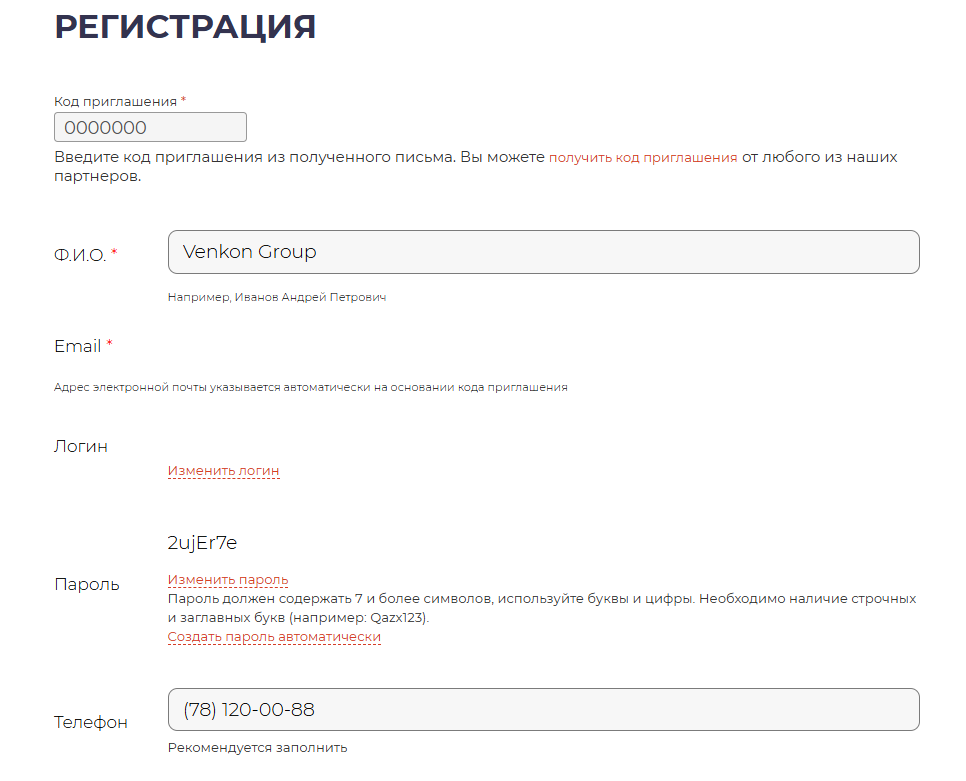The width and height of the screenshot is (966, 781).
Task: Click the Телефон field with (78) 120-00-88
Action: [x=543, y=710]
